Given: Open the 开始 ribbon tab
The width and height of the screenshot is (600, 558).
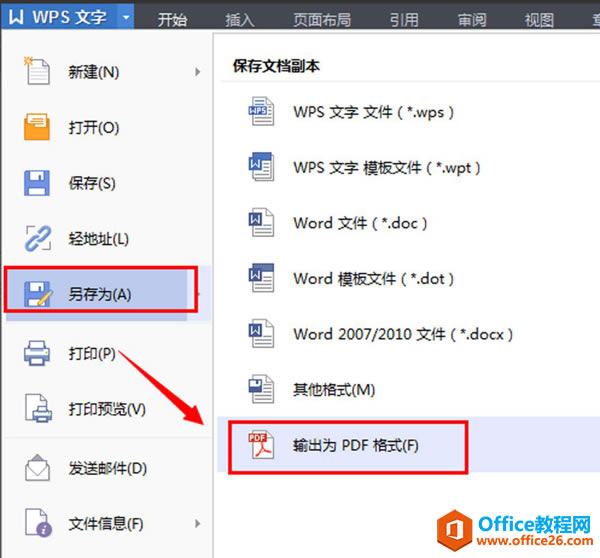Looking at the screenshot, I should pos(172,20).
